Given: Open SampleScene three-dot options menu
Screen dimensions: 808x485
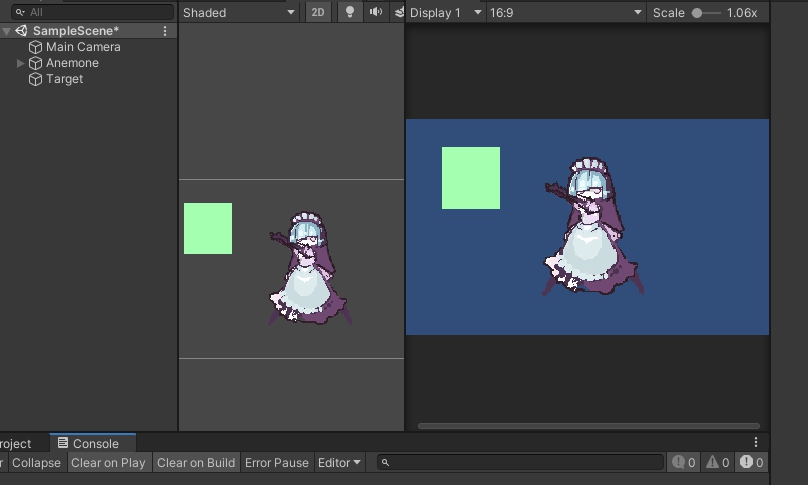Looking at the screenshot, I should pyautogui.click(x=165, y=31).
